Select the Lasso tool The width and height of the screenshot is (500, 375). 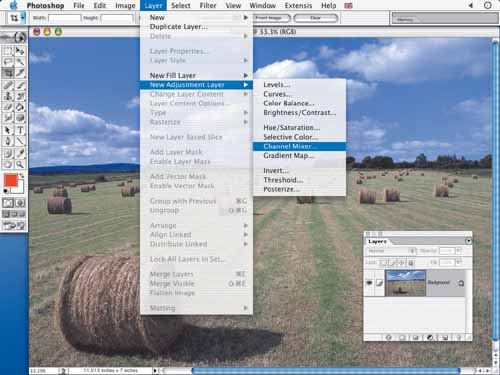coord(8,62)
